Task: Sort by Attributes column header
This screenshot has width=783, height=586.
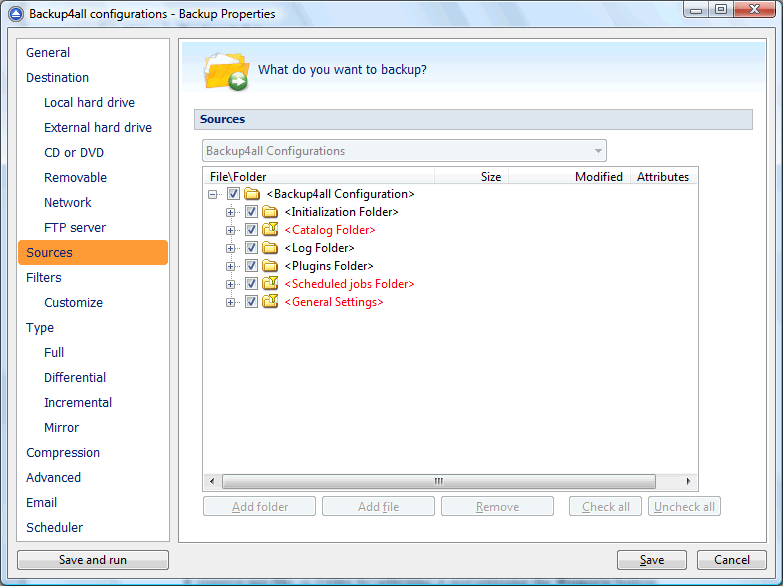Action: coord(664,176)
